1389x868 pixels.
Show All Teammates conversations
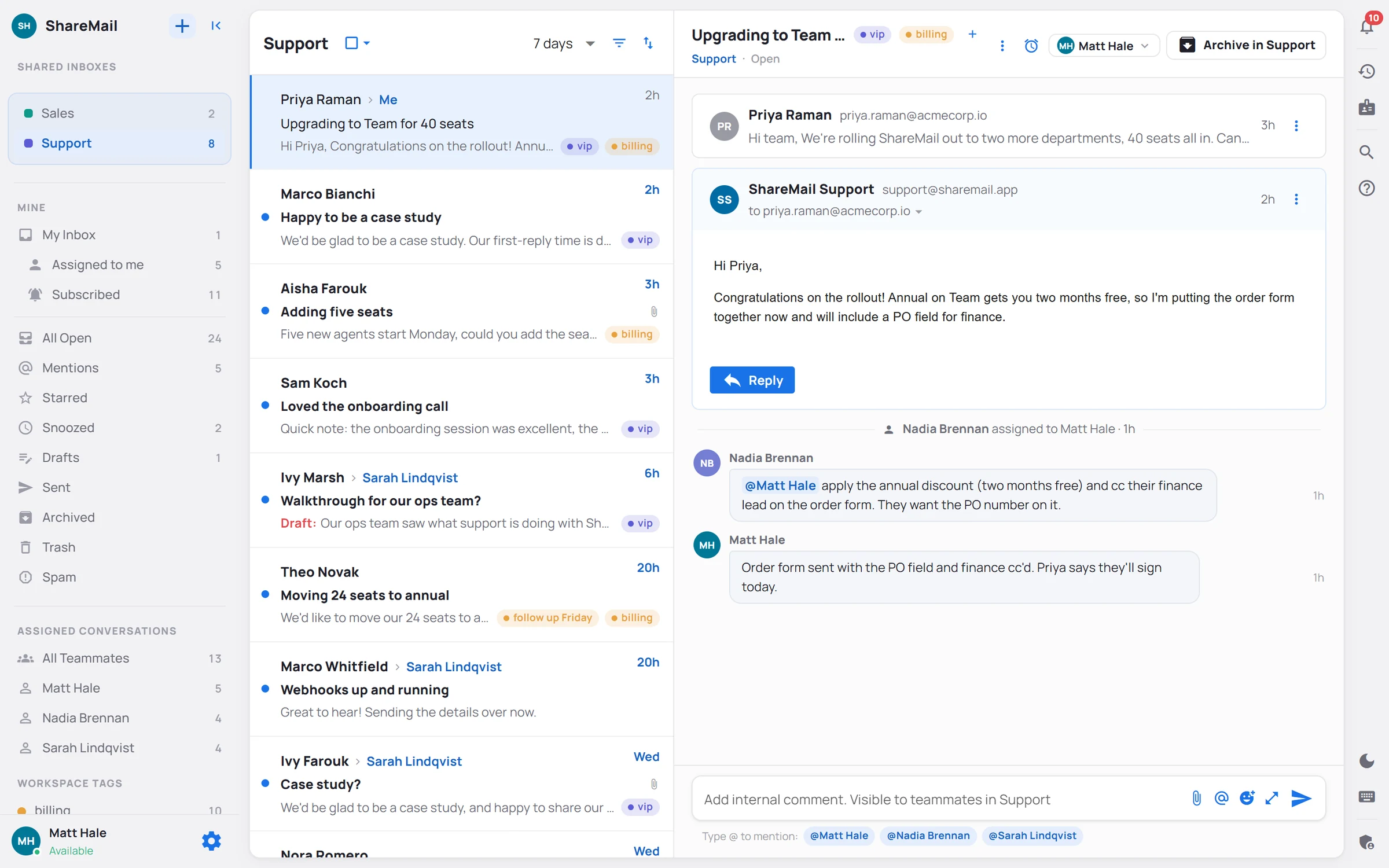point(120,658)
